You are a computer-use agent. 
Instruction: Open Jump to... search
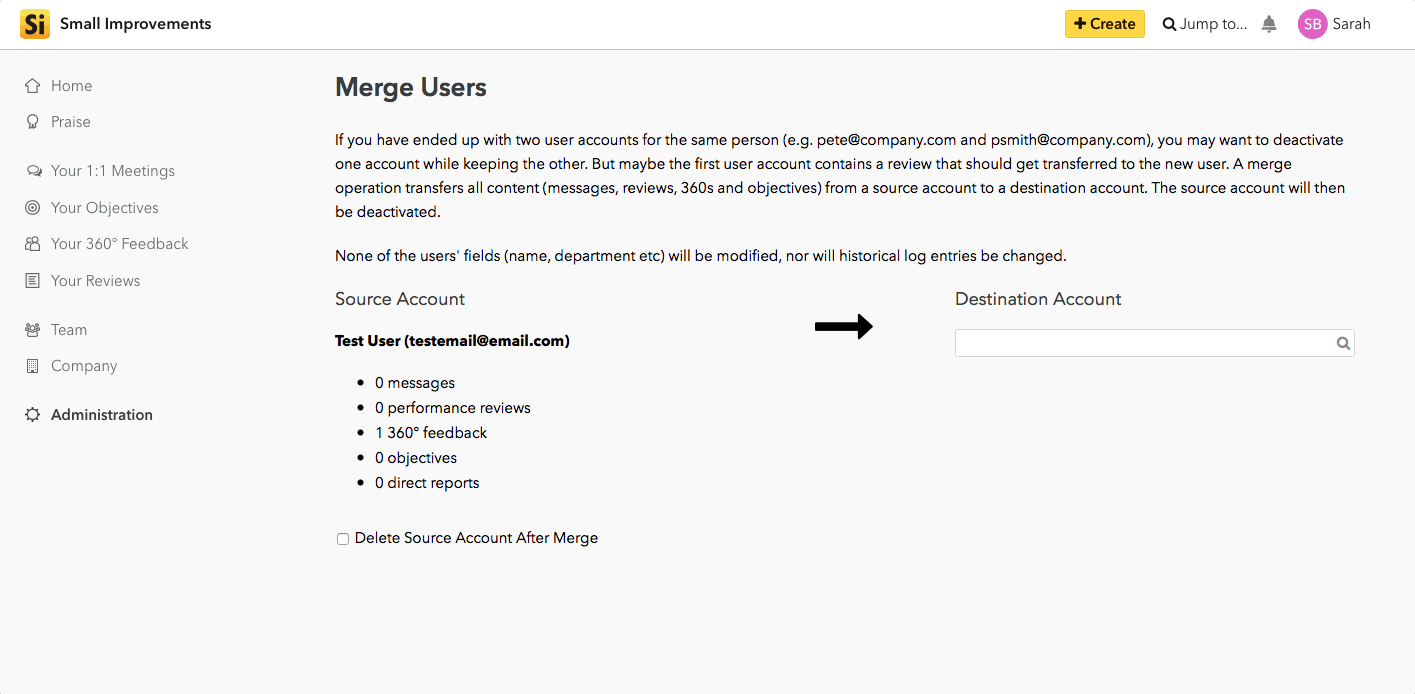pos(1205,24)
